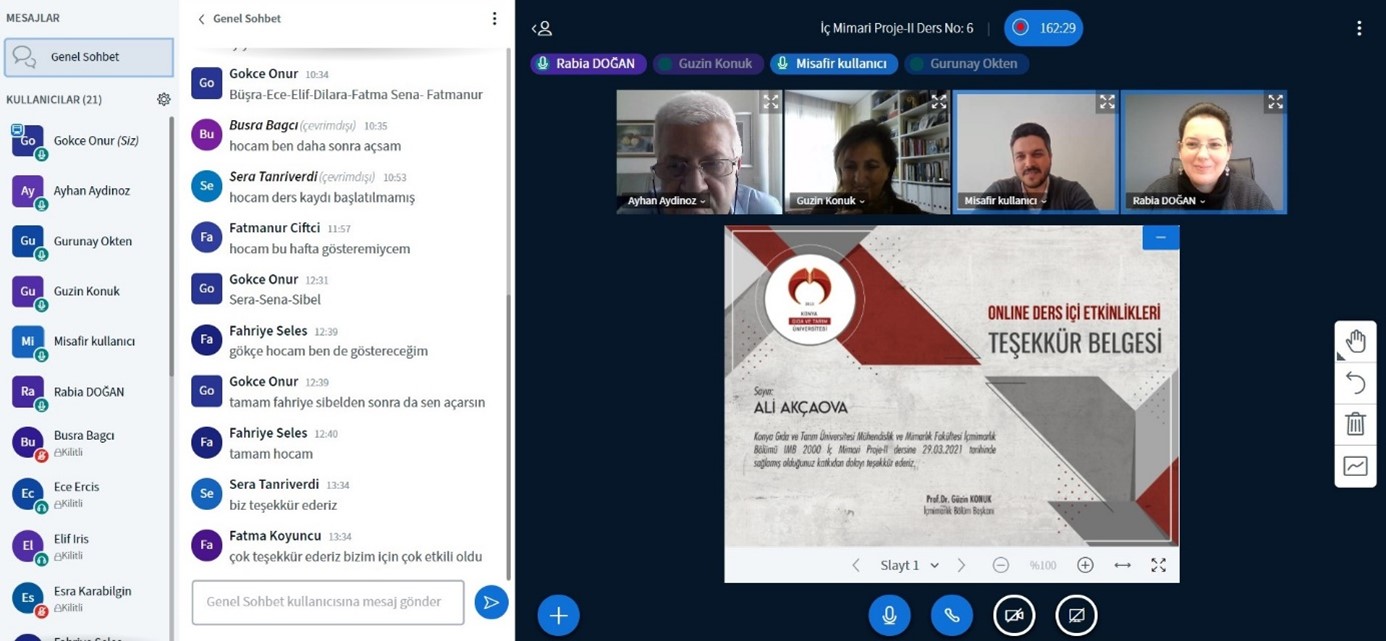Image resolution: width=1386 pixels, height=641 pixels.
Task: Select the hand pan tool in whiteboard toolbar
Action: coord(1355,342)
